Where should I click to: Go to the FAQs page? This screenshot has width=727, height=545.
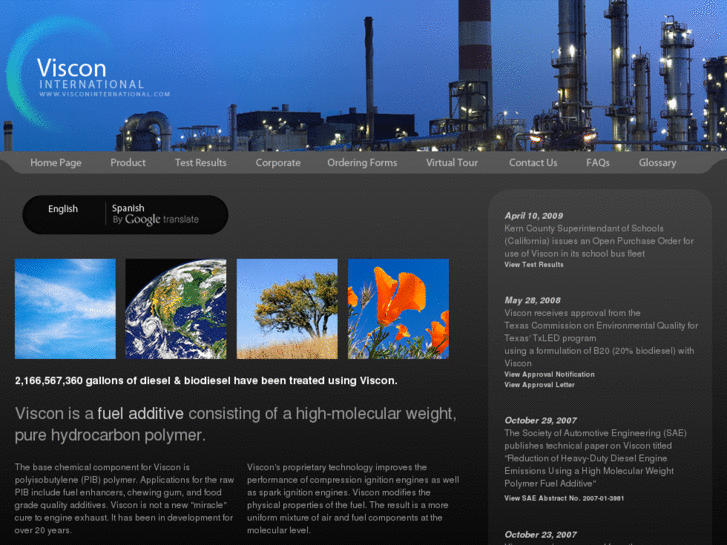[598, 163]
